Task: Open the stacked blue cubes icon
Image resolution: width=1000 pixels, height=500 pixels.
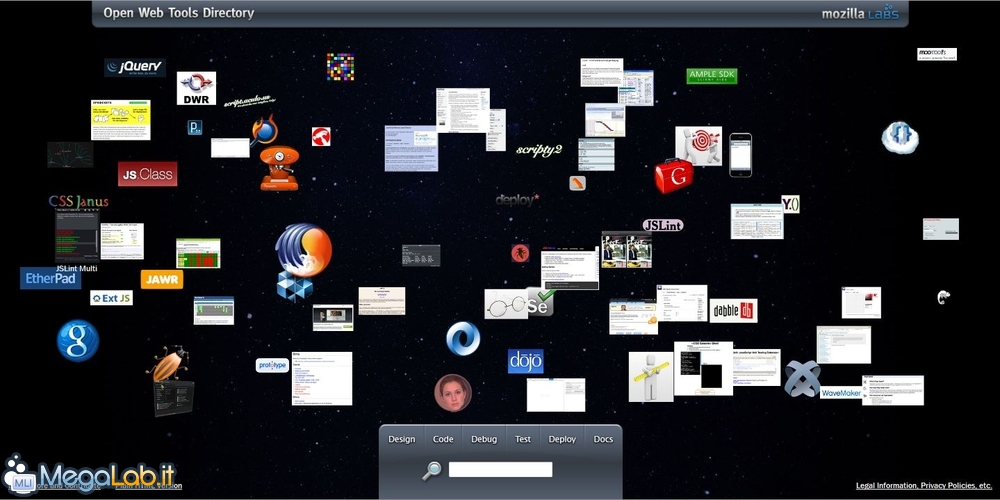Action: [x=295, y=285]
